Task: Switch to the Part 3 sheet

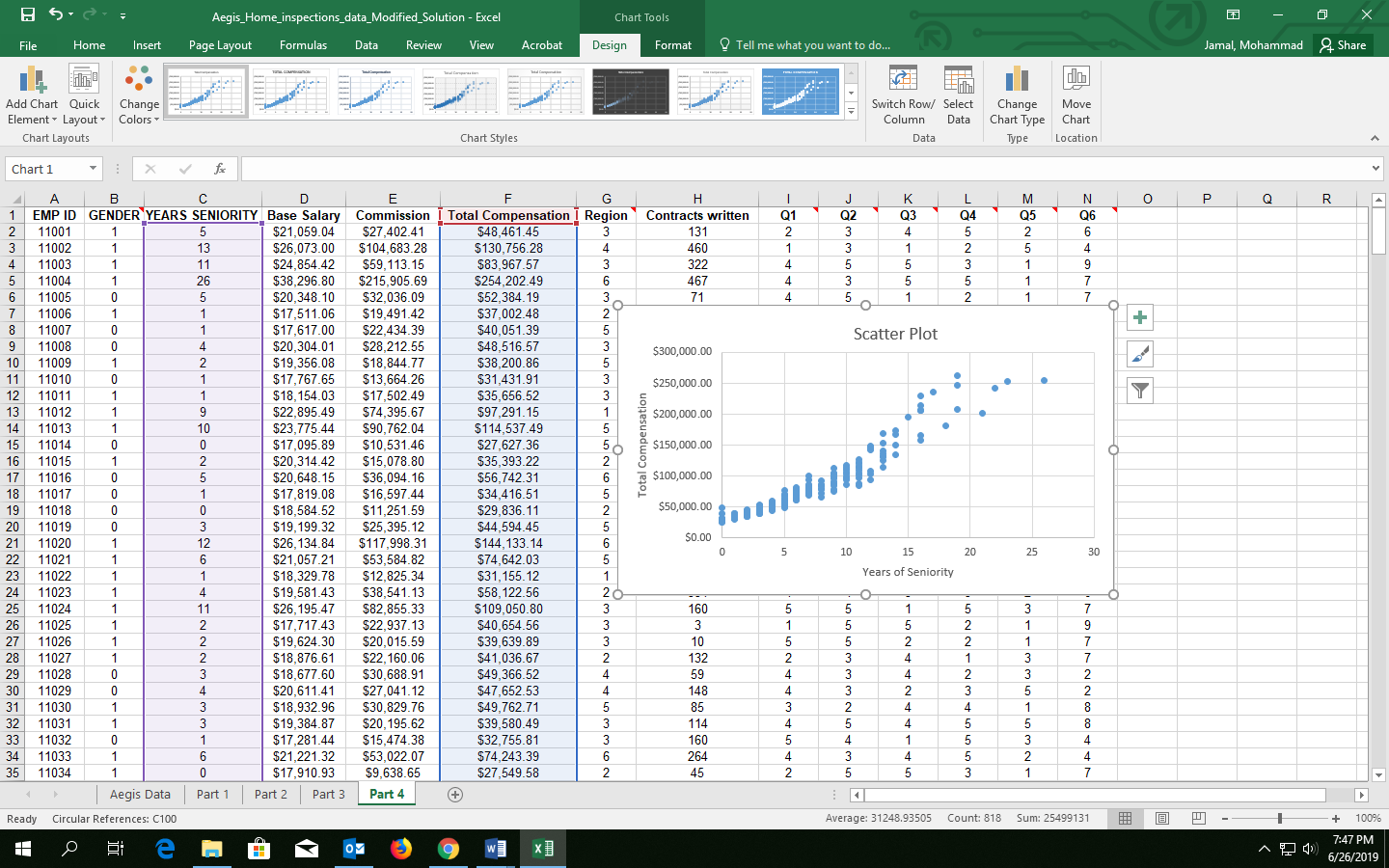Action: (x=328, y=795)
